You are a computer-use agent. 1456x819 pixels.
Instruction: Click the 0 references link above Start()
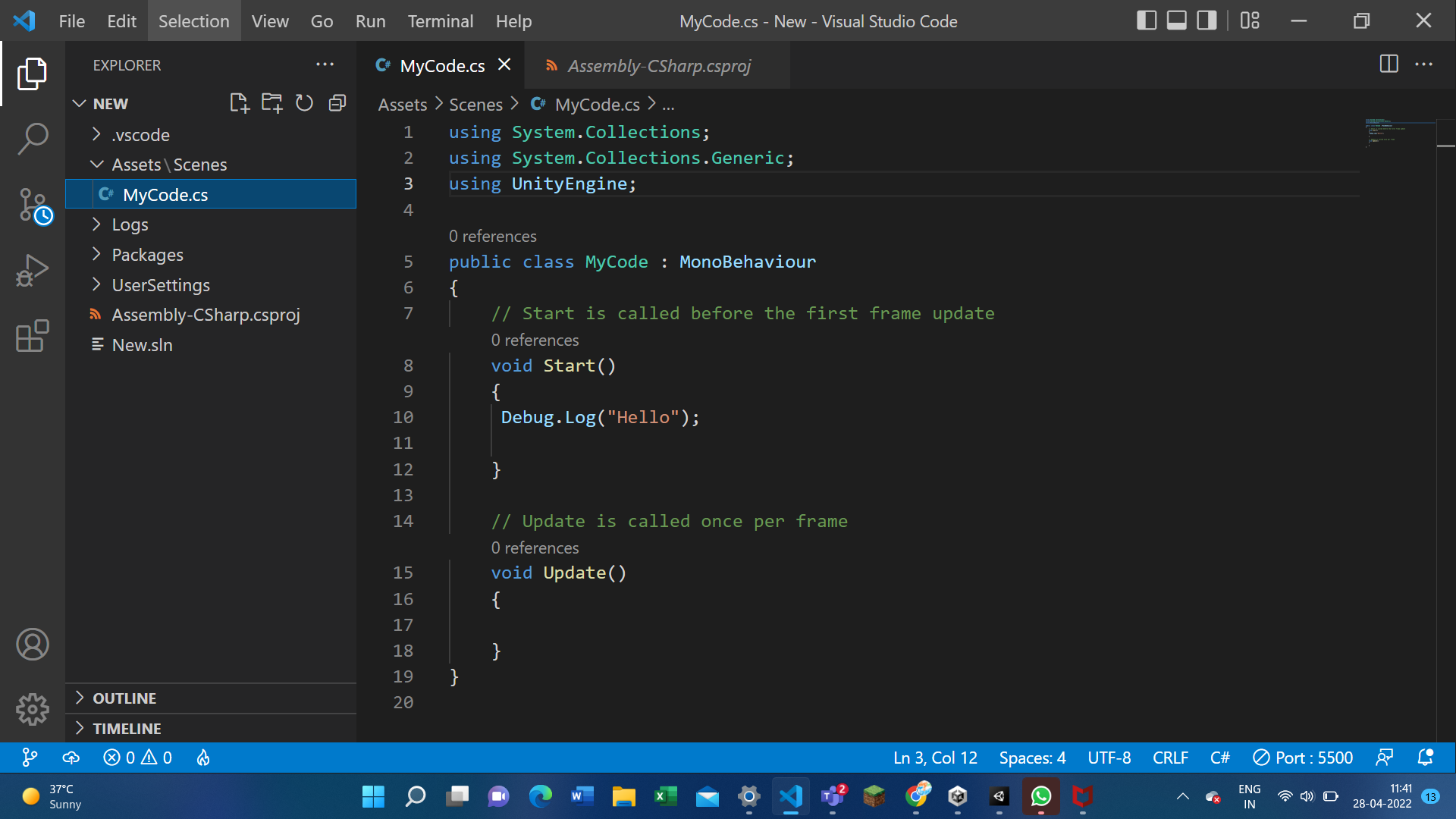click(x=535, y=340)
